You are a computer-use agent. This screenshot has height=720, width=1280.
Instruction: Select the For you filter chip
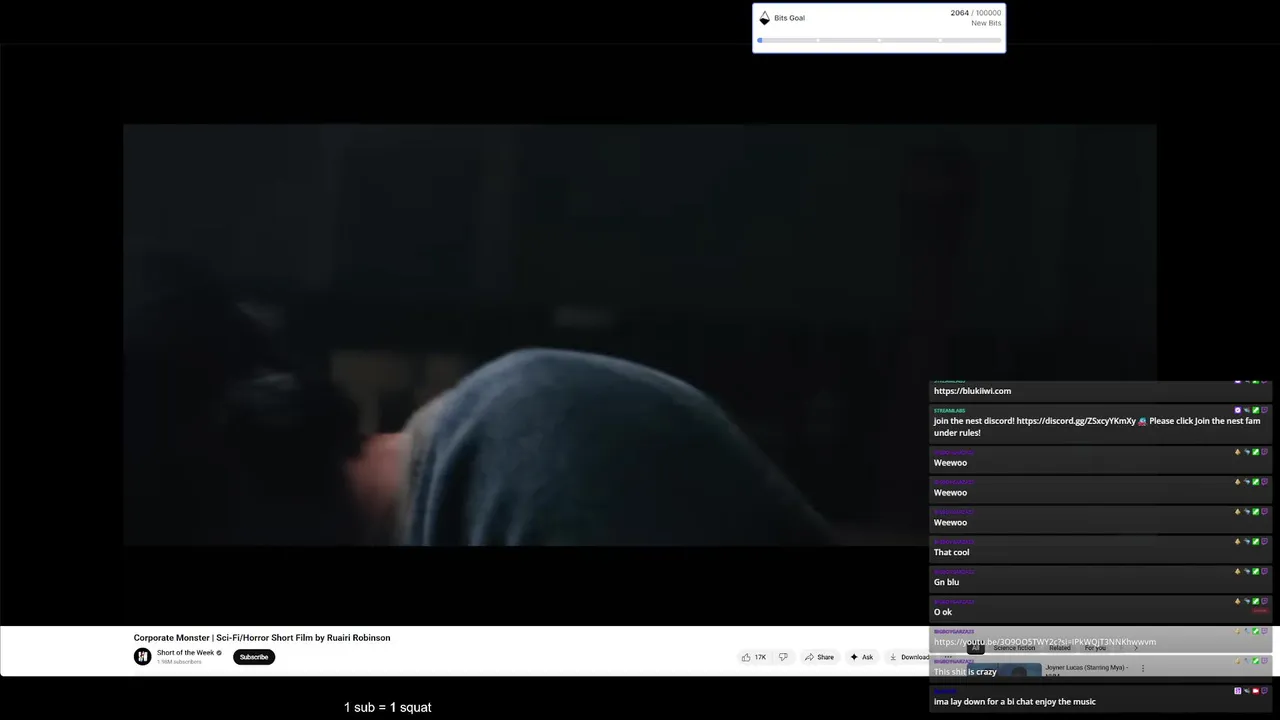pos(1095,648)
